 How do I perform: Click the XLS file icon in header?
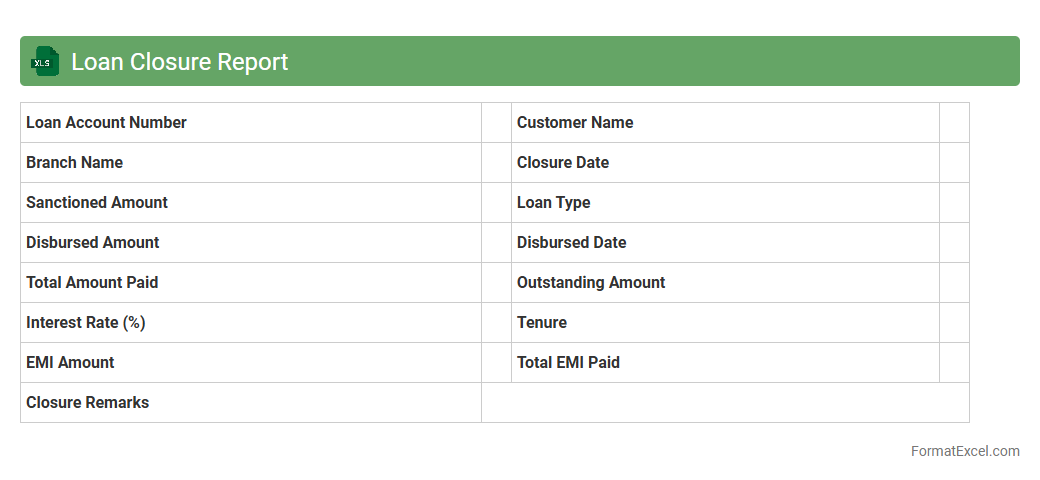[x=43, y=61]
